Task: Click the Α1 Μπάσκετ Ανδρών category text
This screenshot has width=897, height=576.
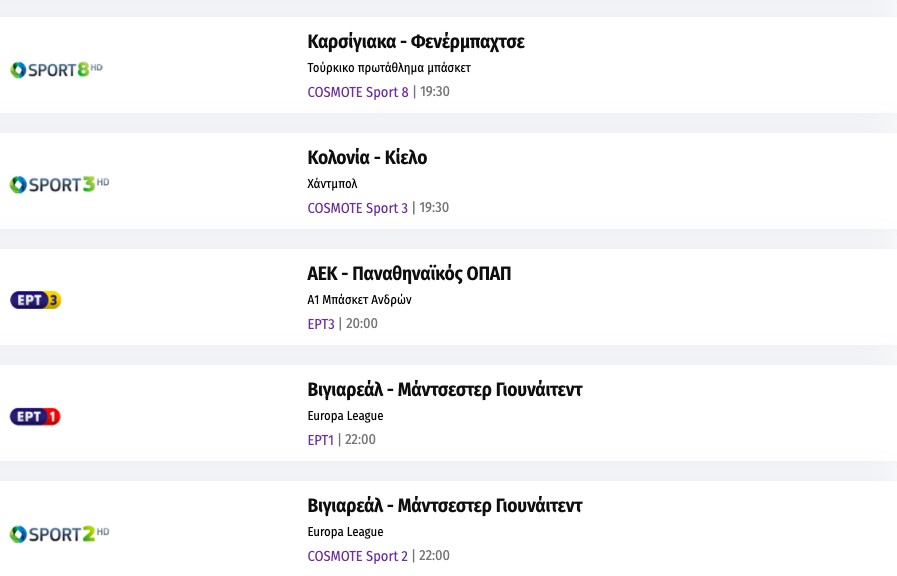Action: pos(359,300)
